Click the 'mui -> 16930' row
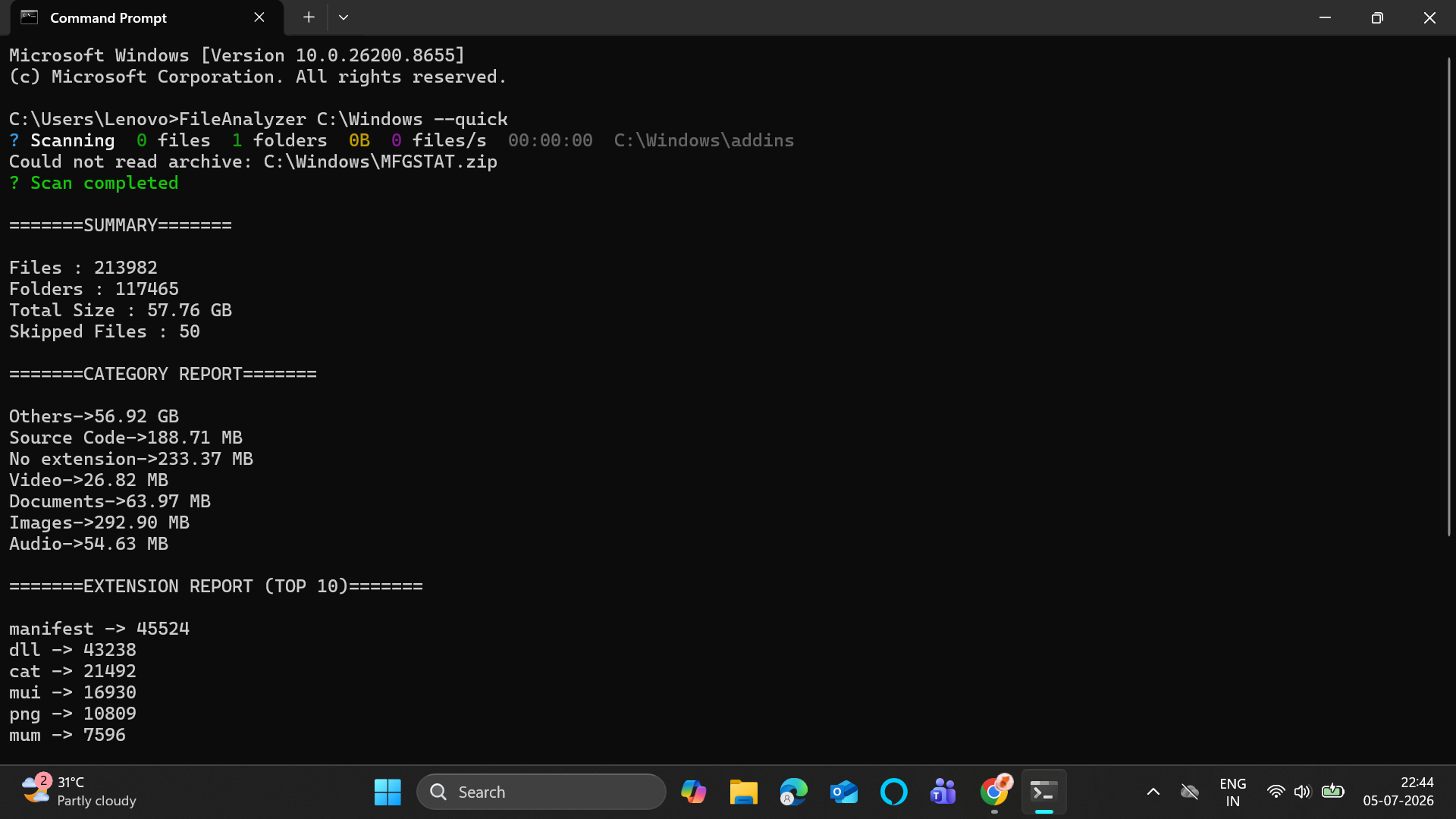This screenshot has width=1456, height=819. (73, 692)
